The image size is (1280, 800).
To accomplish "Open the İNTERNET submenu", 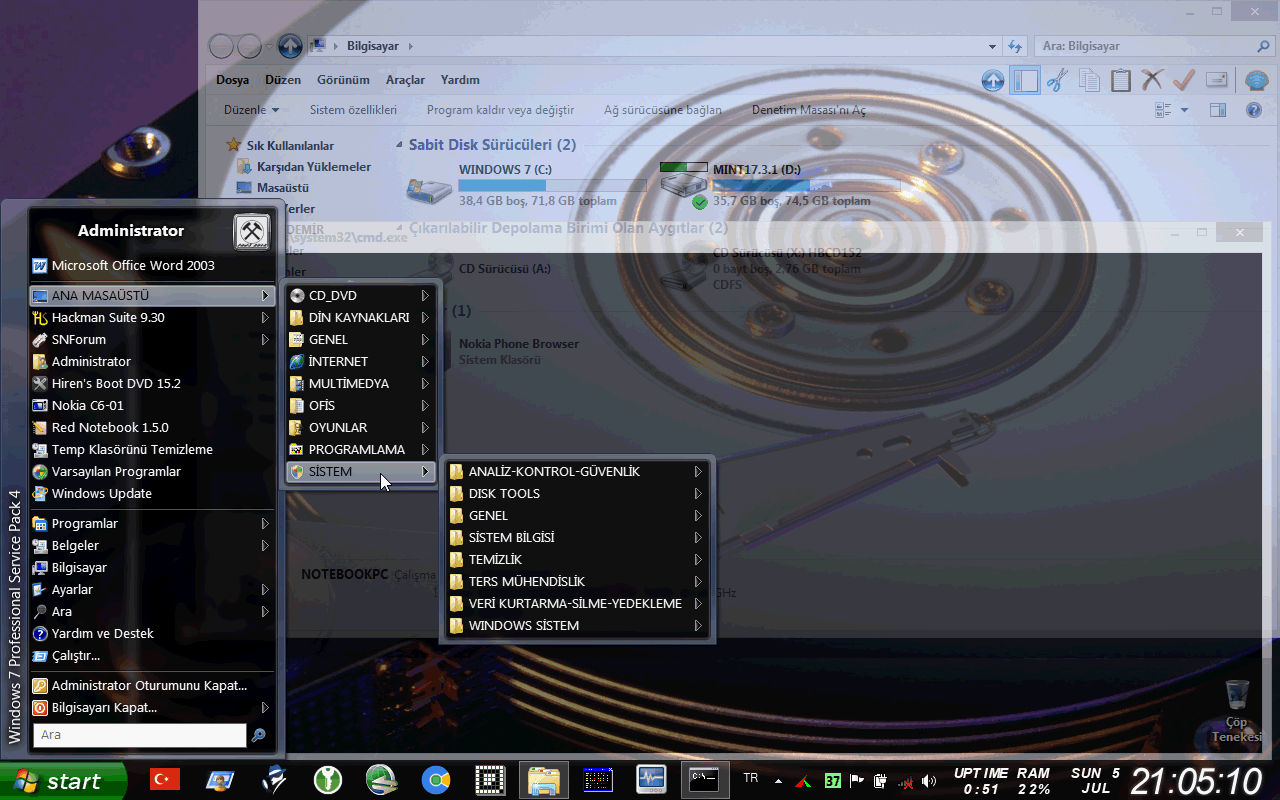I will pyautogui.click(x=360, y=362).
